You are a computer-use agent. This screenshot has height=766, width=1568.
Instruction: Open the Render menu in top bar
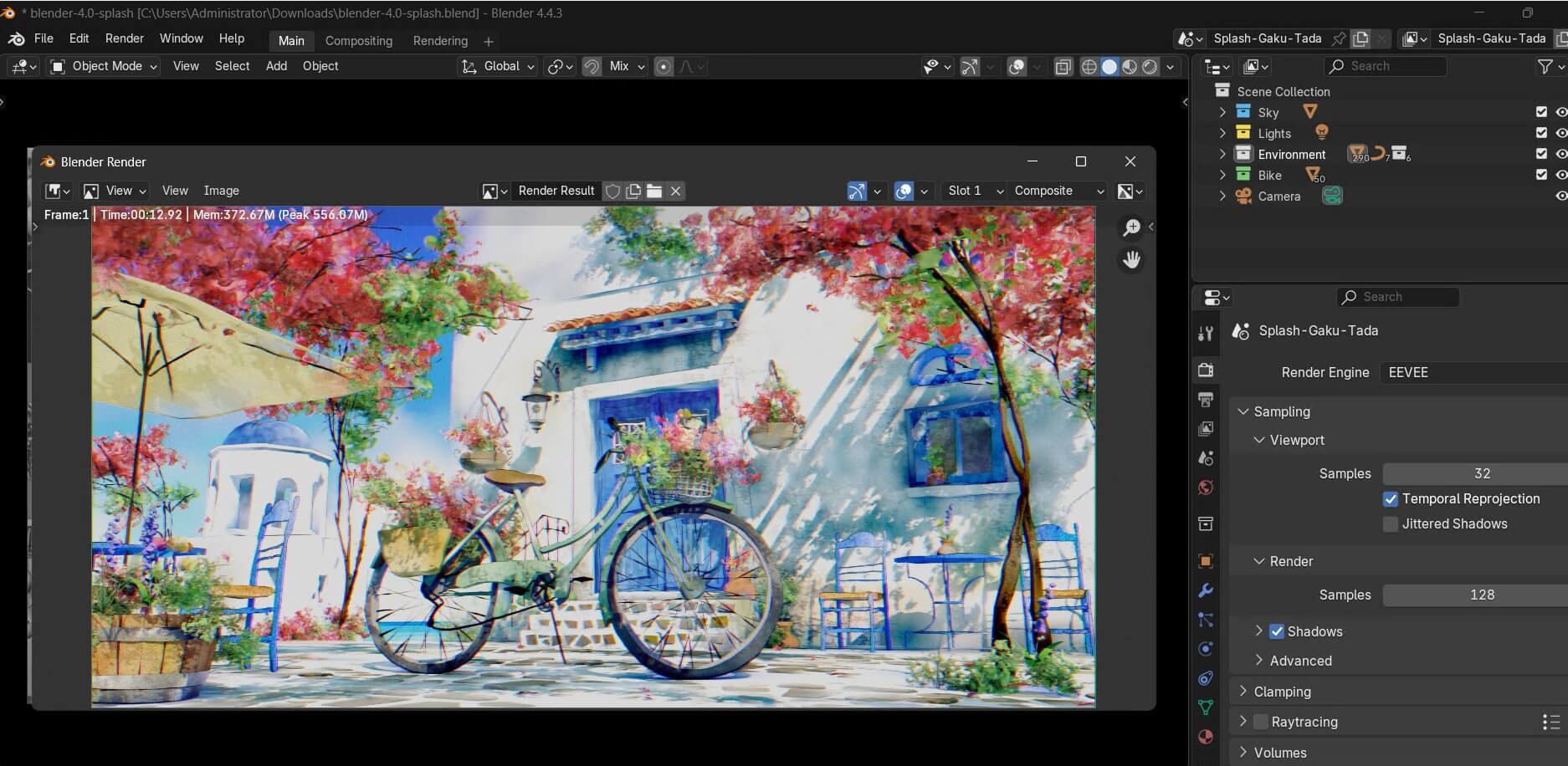pyautogui.click(x=124, y=38)
